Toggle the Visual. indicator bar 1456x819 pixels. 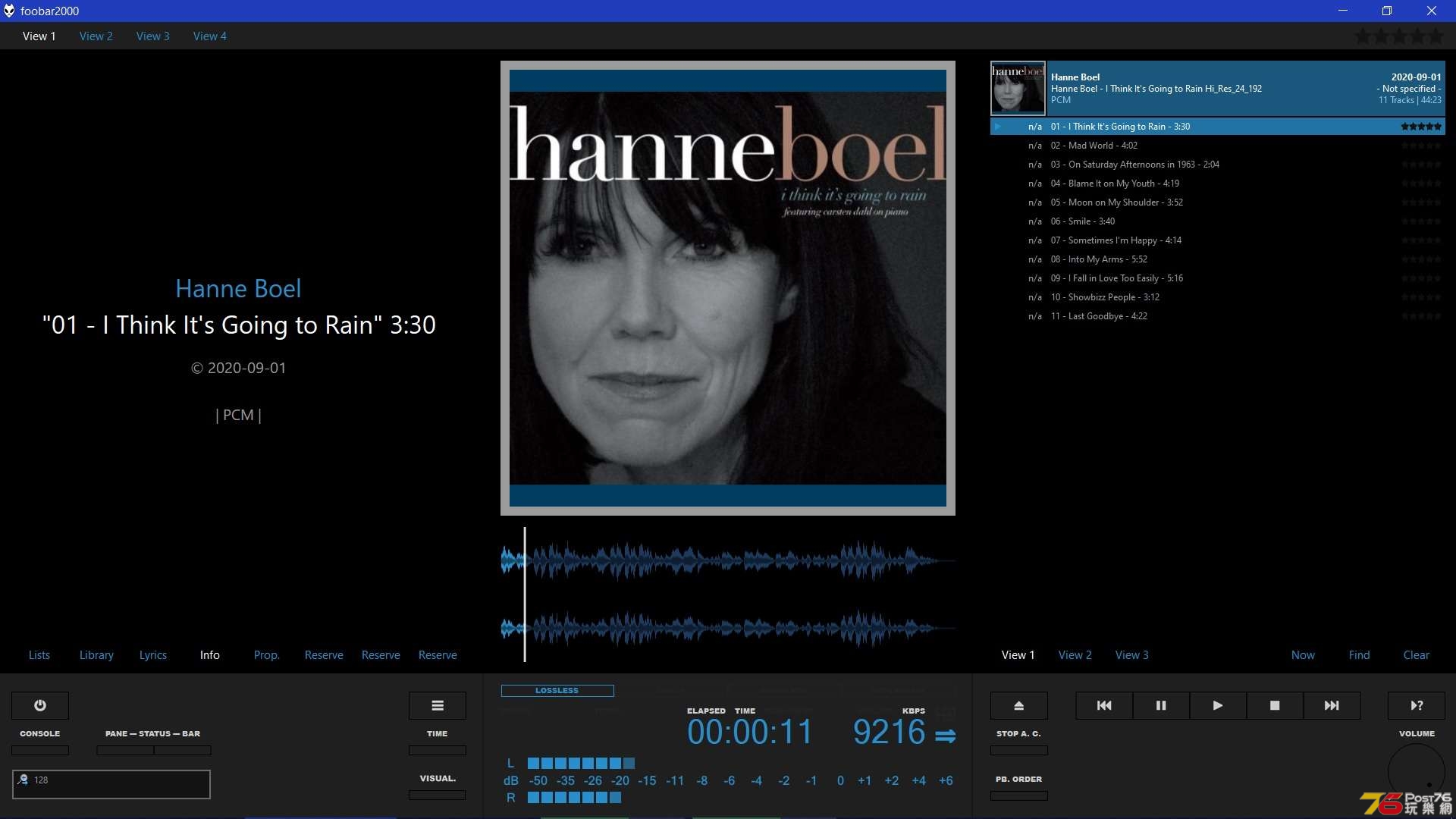coord(438,795)
